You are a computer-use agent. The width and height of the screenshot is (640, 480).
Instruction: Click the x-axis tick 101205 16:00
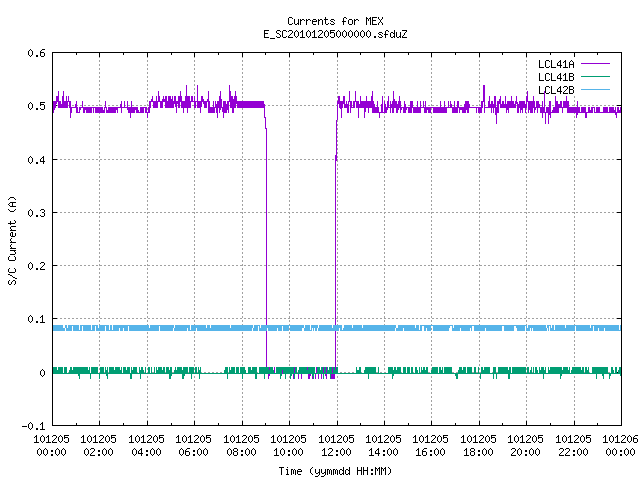tap(431, 446)
